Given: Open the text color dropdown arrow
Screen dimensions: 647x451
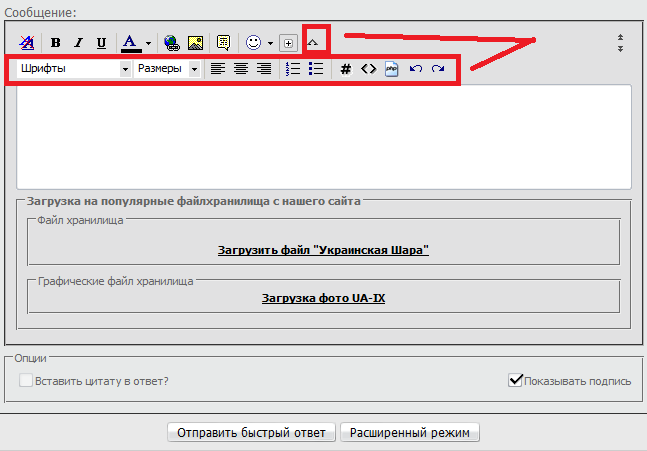Looking at the screenshot, I should pos(149,43).
